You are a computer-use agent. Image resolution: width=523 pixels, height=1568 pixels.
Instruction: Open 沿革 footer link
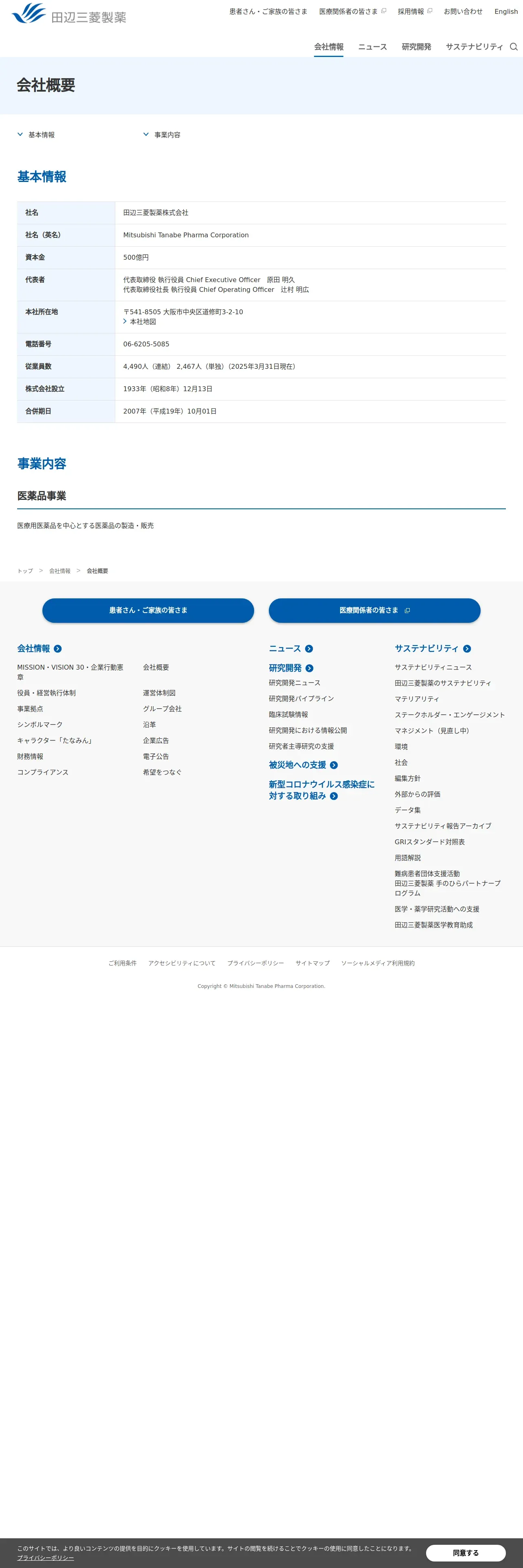[150, 724]
